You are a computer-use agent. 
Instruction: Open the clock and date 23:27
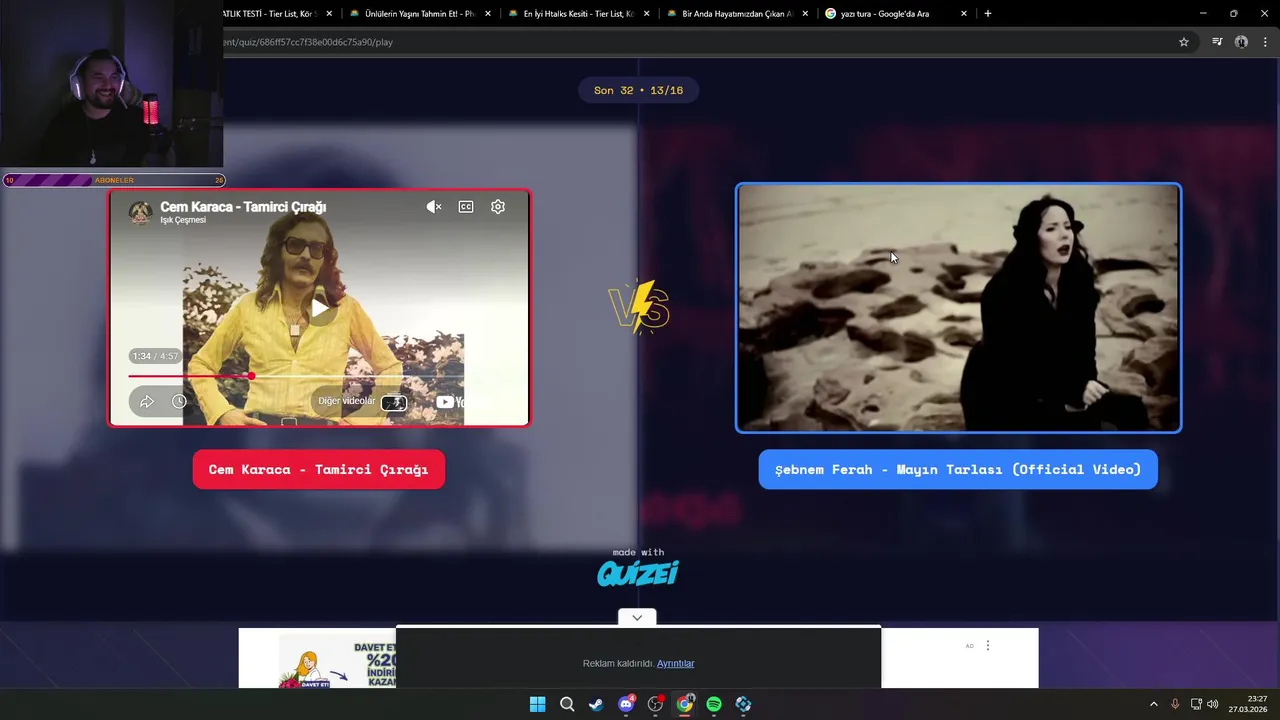coord(1248,704)
